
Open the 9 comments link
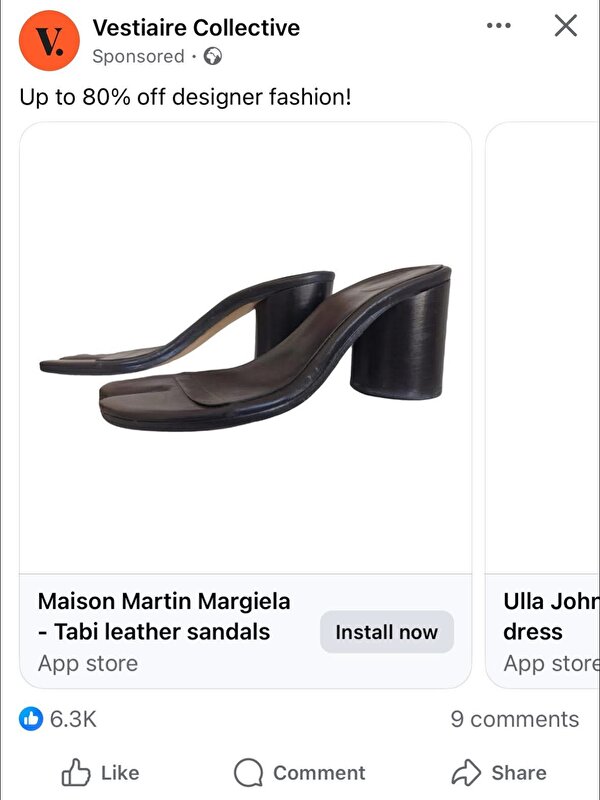click(514, 719)
